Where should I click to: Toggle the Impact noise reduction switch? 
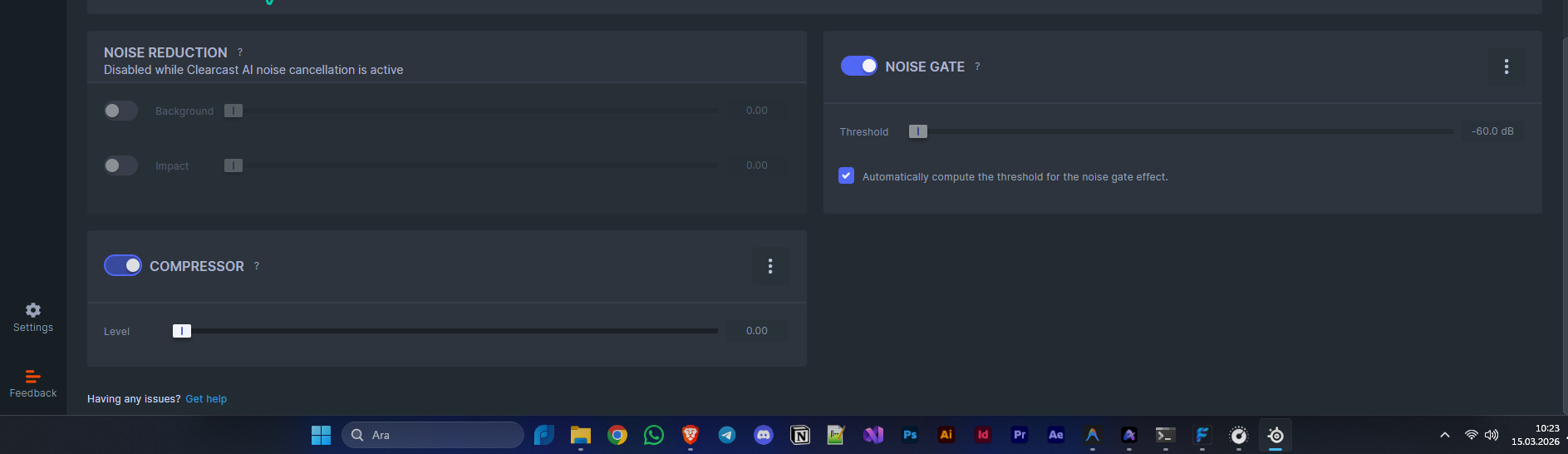120,165
